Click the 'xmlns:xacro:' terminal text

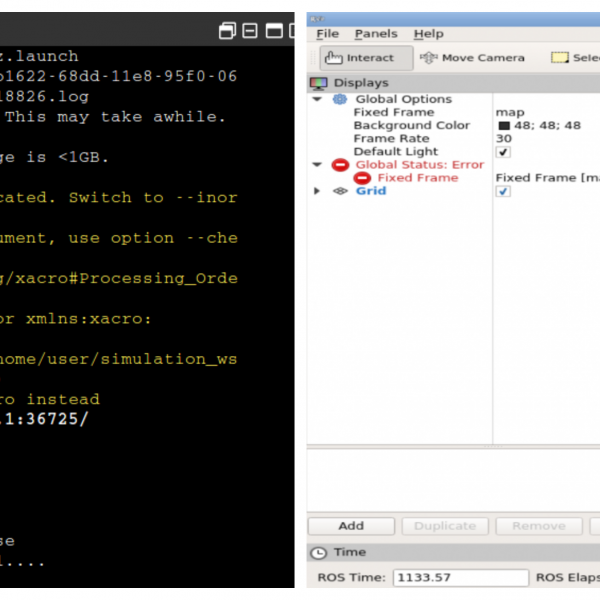point(88,319)
